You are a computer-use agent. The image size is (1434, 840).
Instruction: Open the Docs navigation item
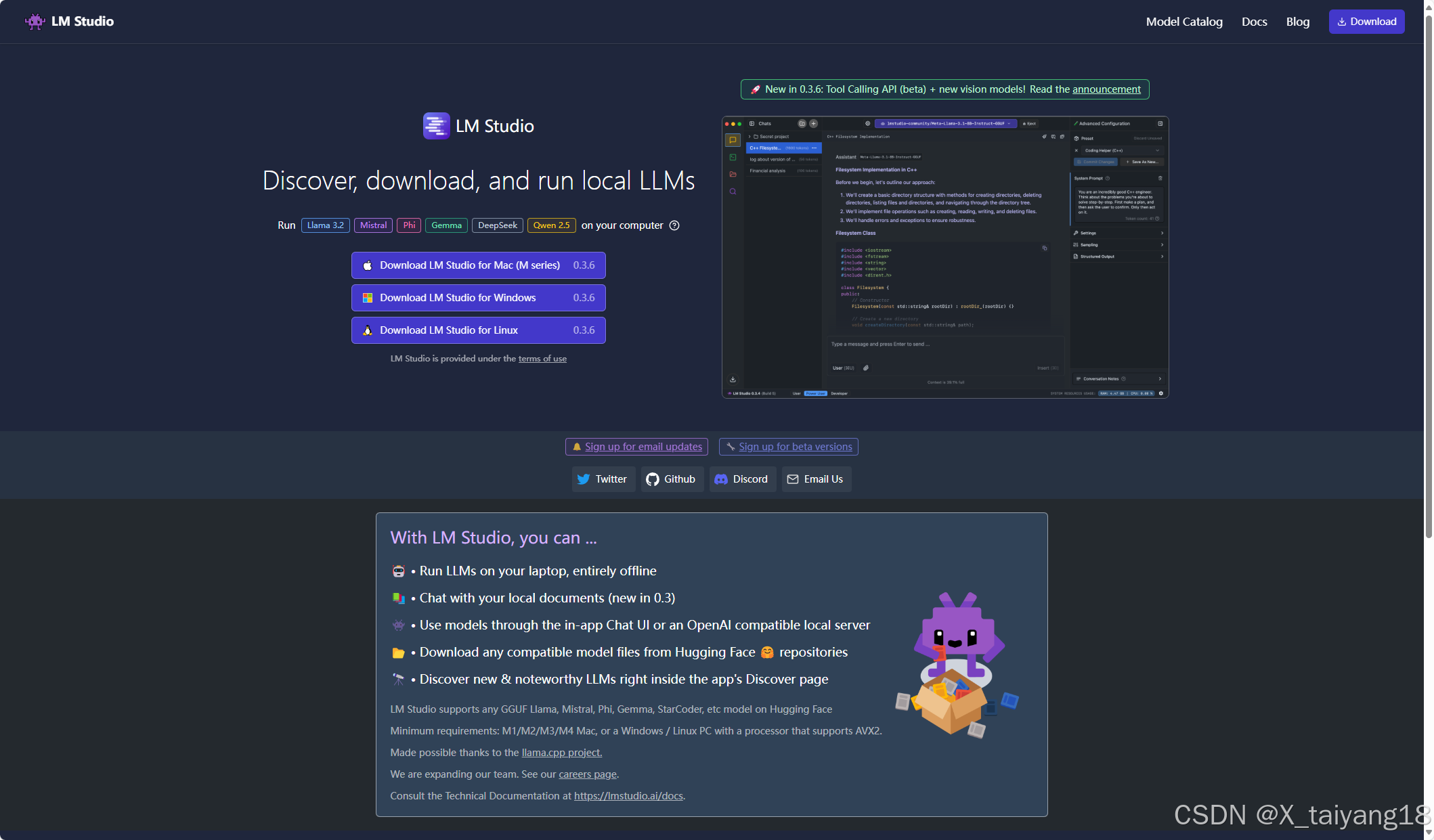tap(1254, 22)
